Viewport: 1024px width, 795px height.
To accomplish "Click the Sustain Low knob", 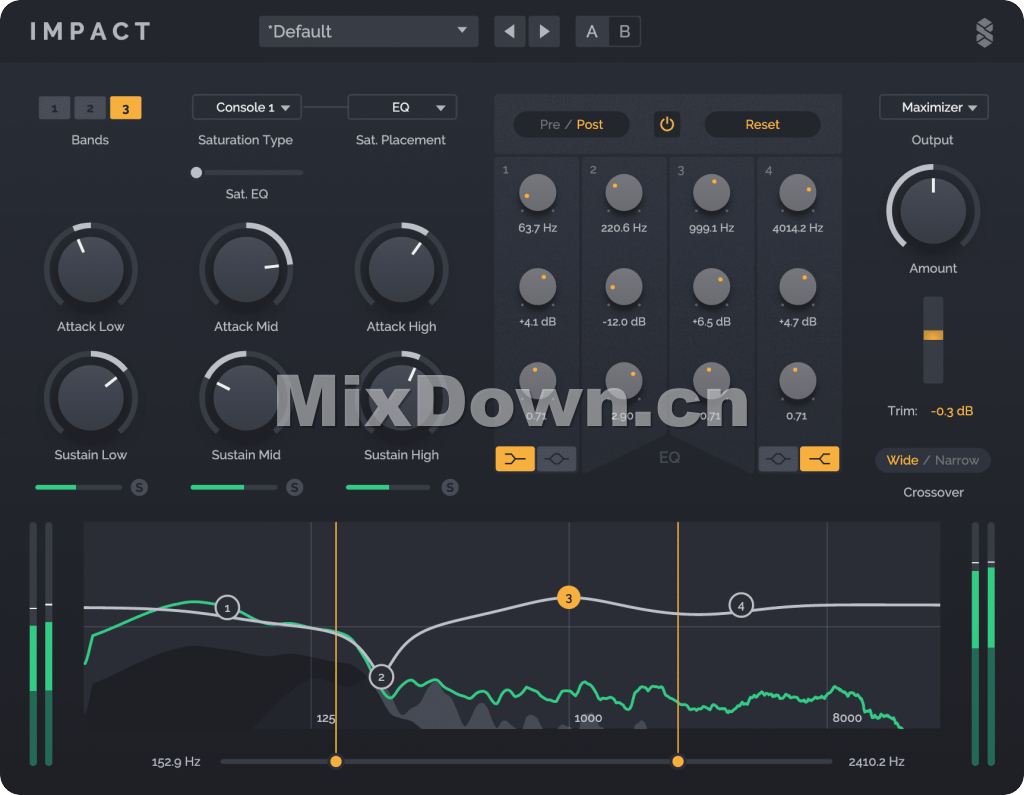I will pos(91,397).
